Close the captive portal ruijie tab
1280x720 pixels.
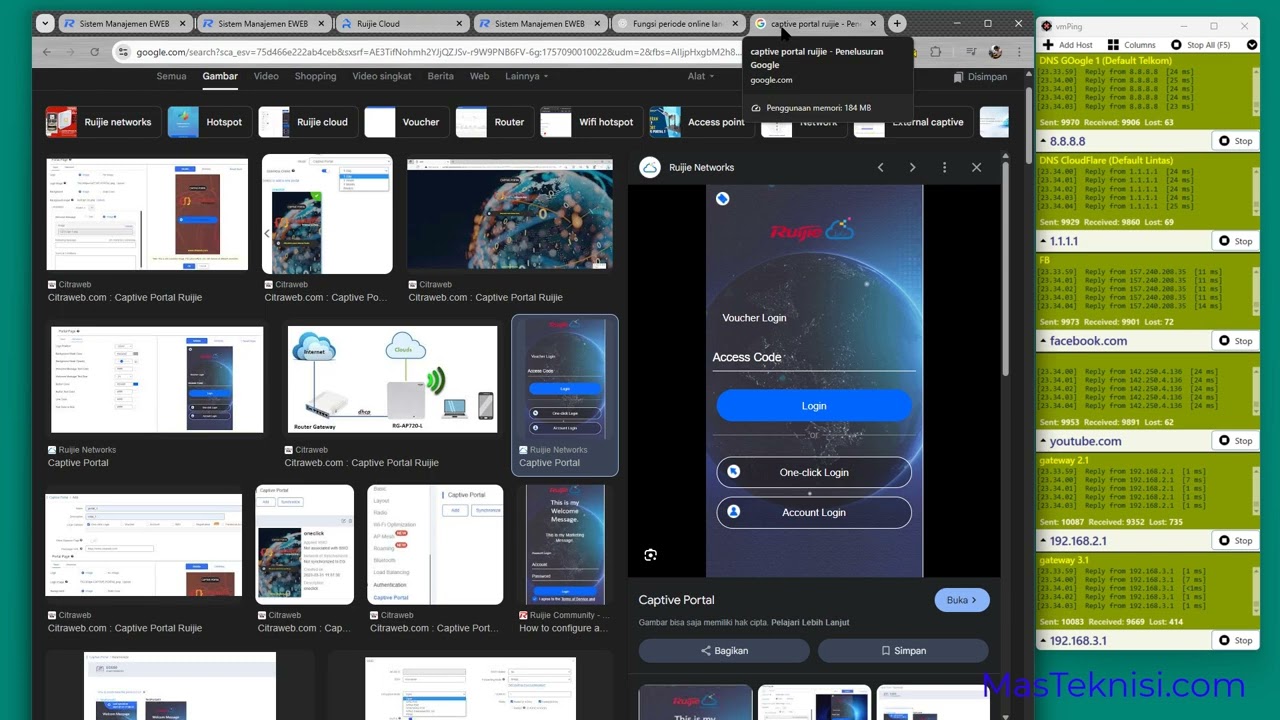pos(873,23)
